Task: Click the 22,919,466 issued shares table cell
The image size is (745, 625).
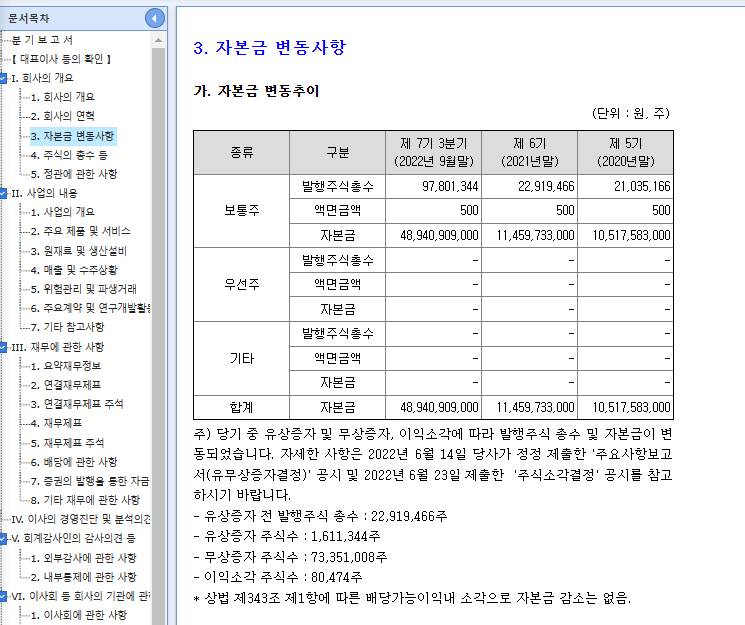Action: [x=530, y=186]
